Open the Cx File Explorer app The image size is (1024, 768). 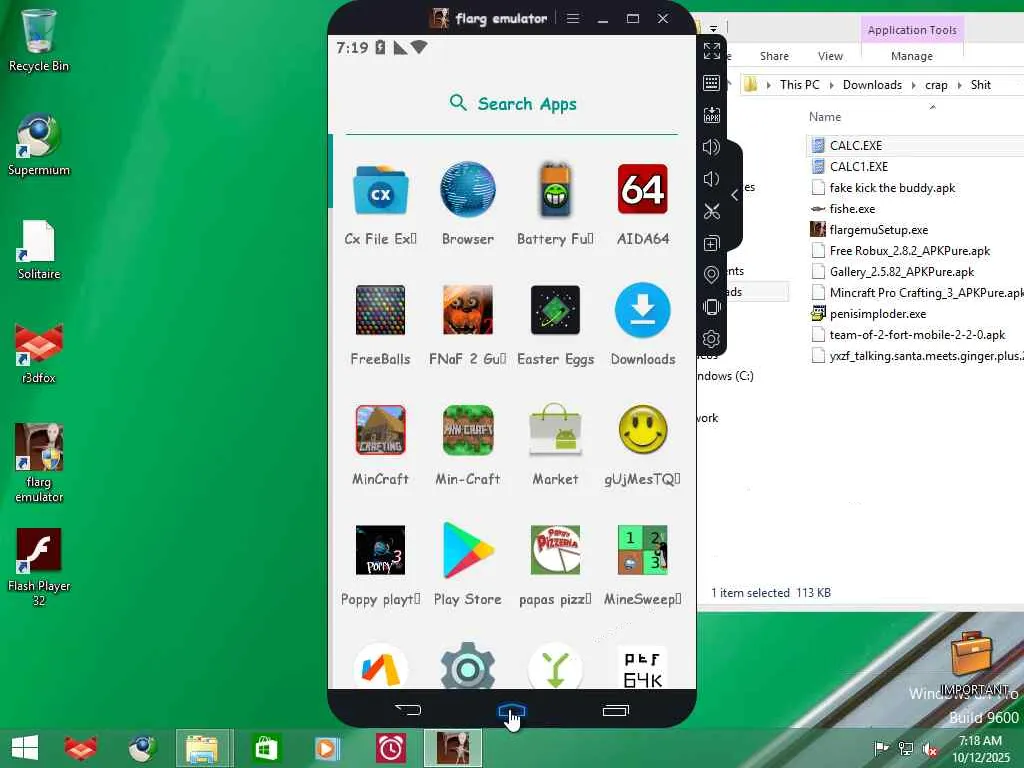381,190
